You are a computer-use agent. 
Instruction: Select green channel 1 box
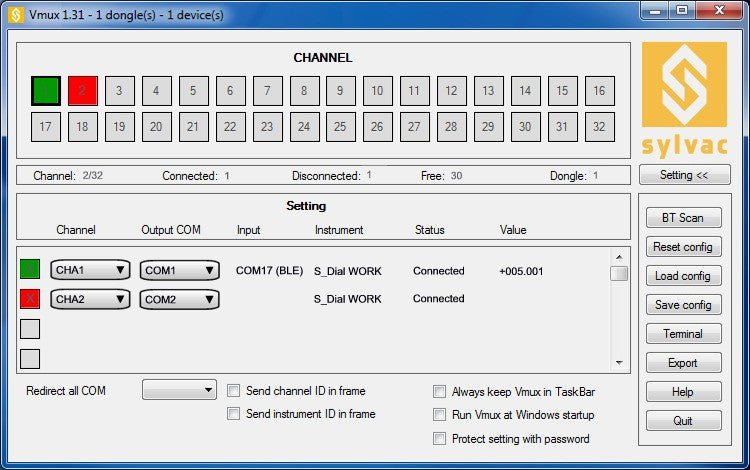coord(45,91)
